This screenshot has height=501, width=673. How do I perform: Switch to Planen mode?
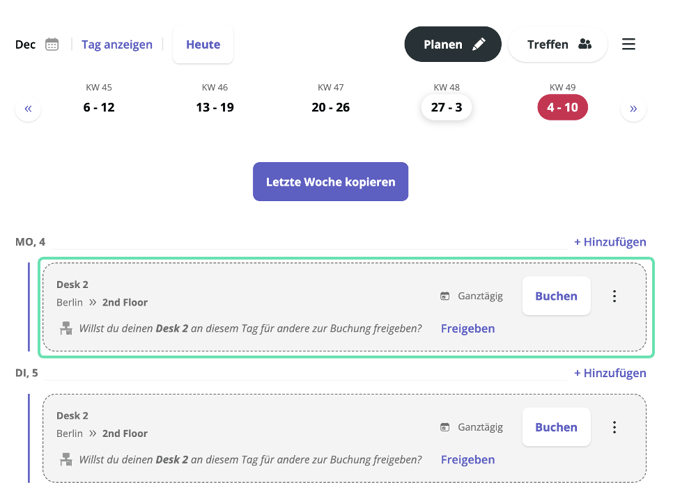coord(453,44)
